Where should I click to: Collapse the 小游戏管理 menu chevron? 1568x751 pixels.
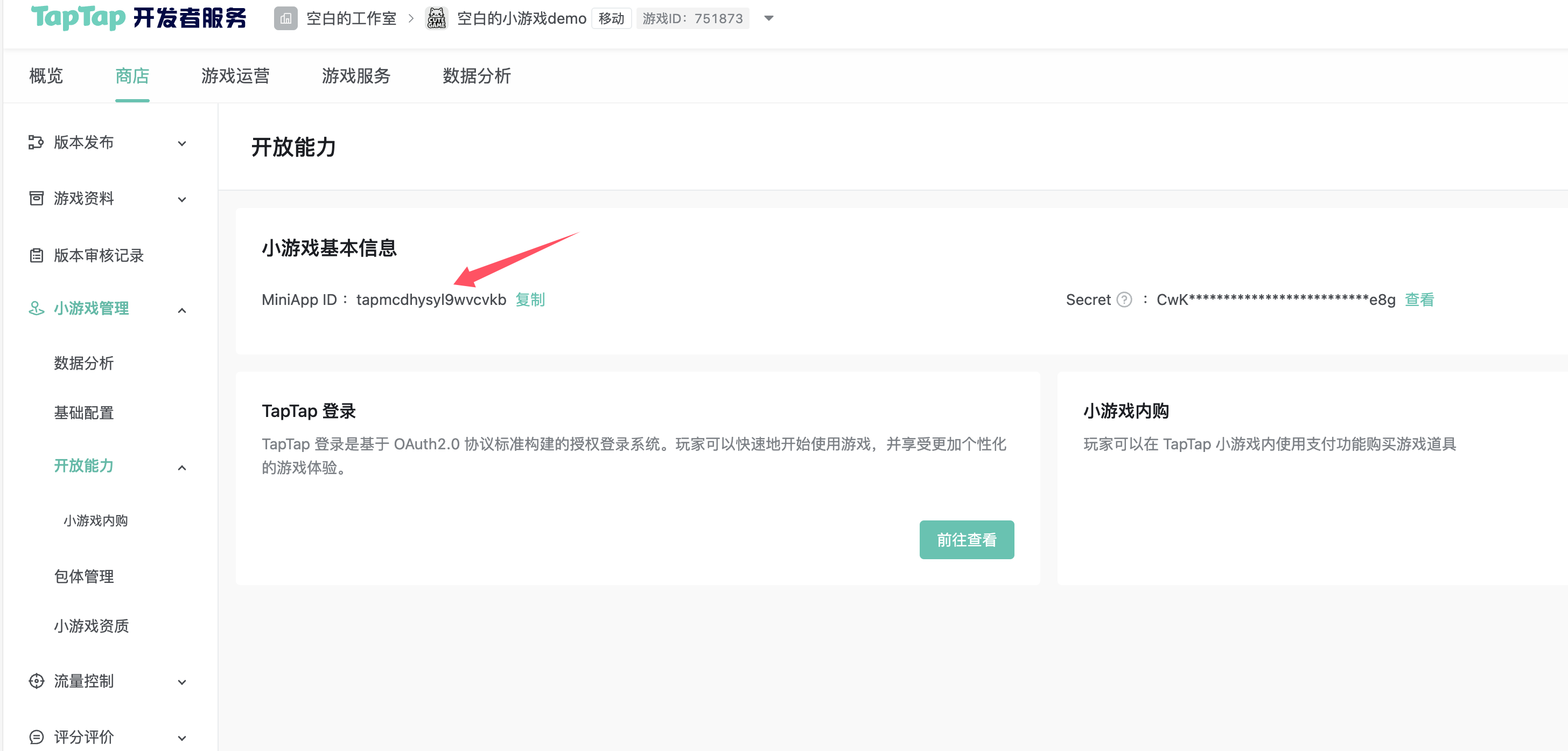[x=182, y=311]
